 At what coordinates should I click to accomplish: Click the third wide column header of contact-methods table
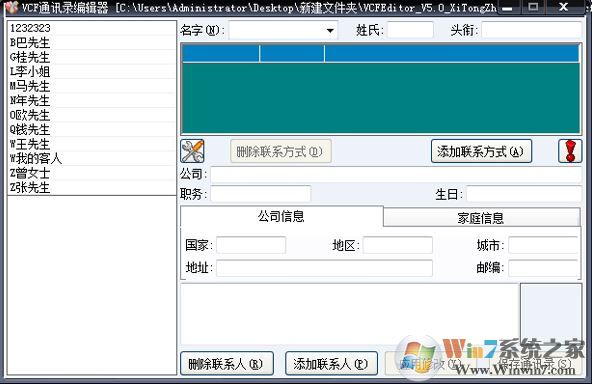coord(452,53)
